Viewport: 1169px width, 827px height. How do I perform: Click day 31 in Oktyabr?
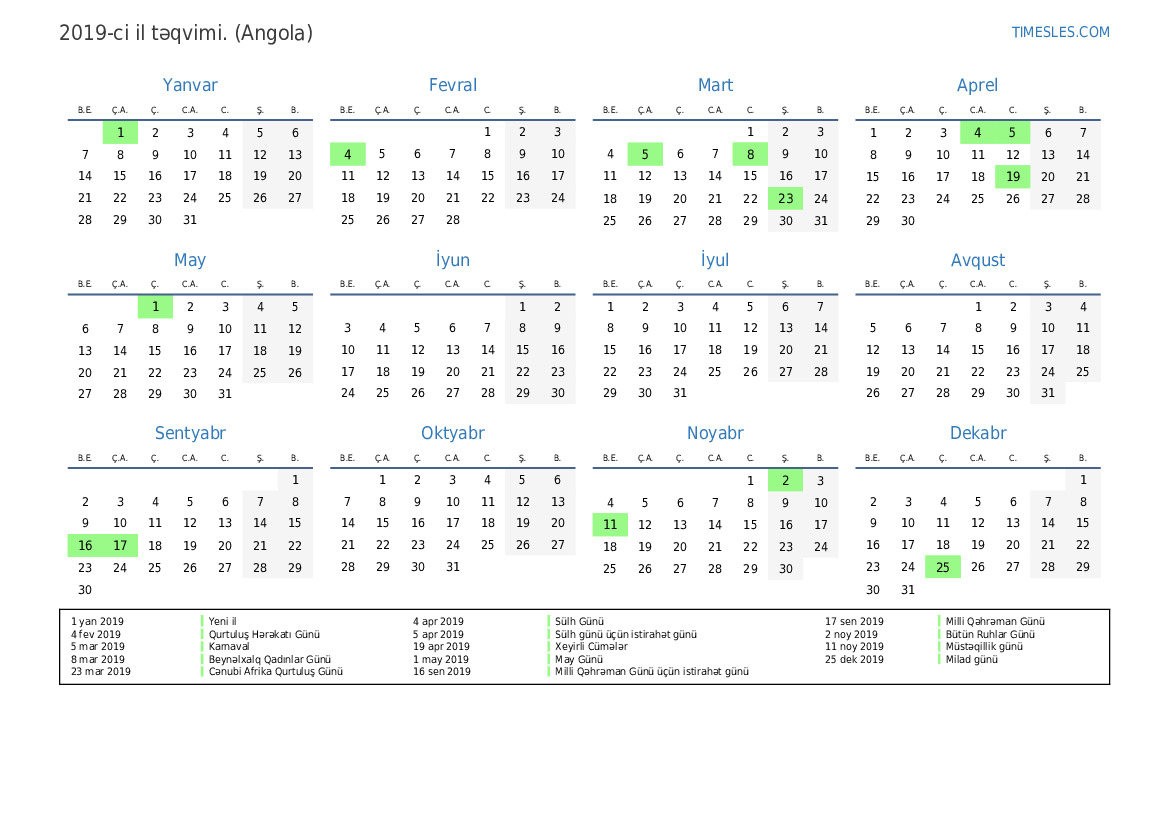(453, 567)
